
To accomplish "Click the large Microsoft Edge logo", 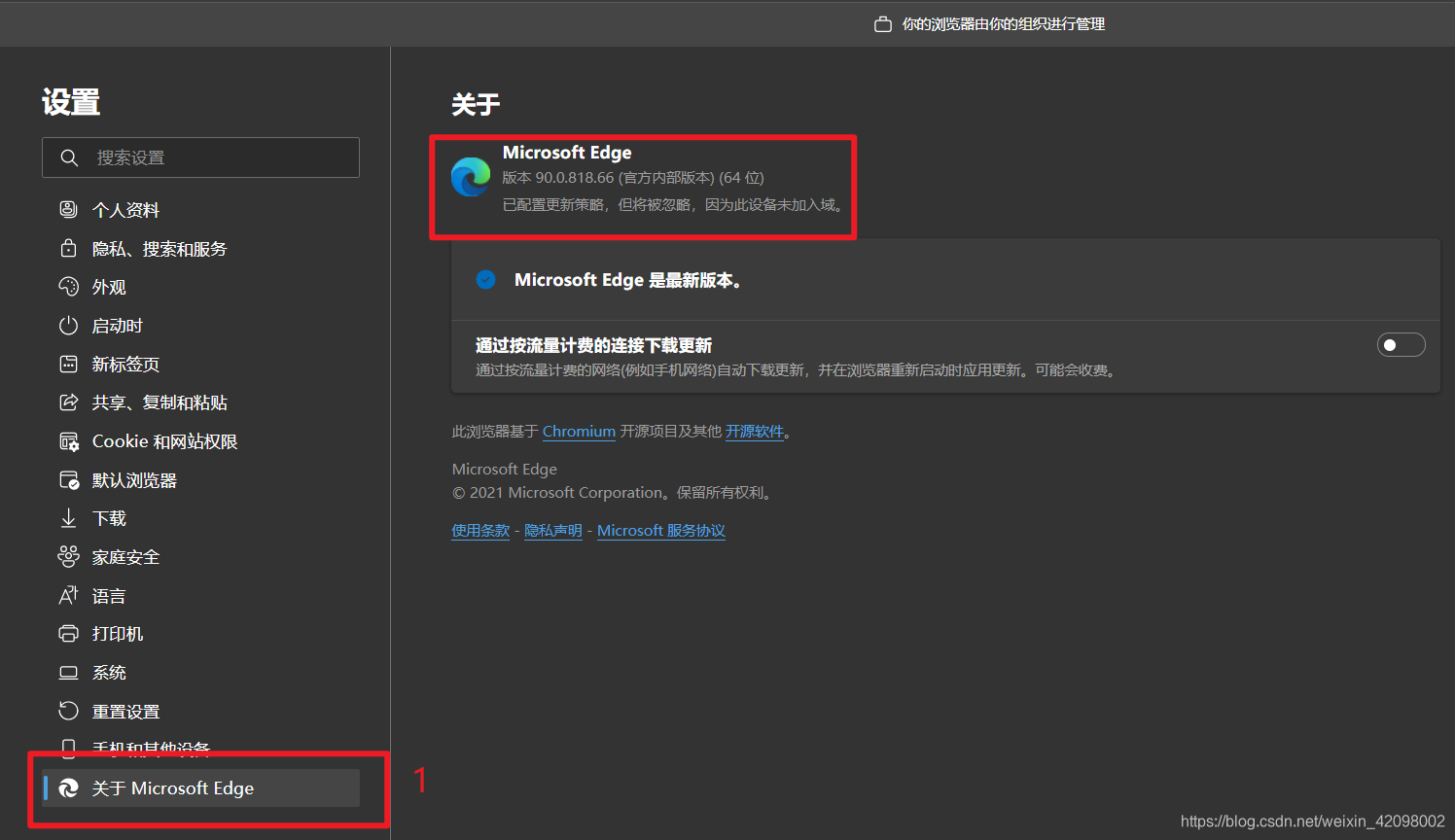I will click(x=471, y=177).
